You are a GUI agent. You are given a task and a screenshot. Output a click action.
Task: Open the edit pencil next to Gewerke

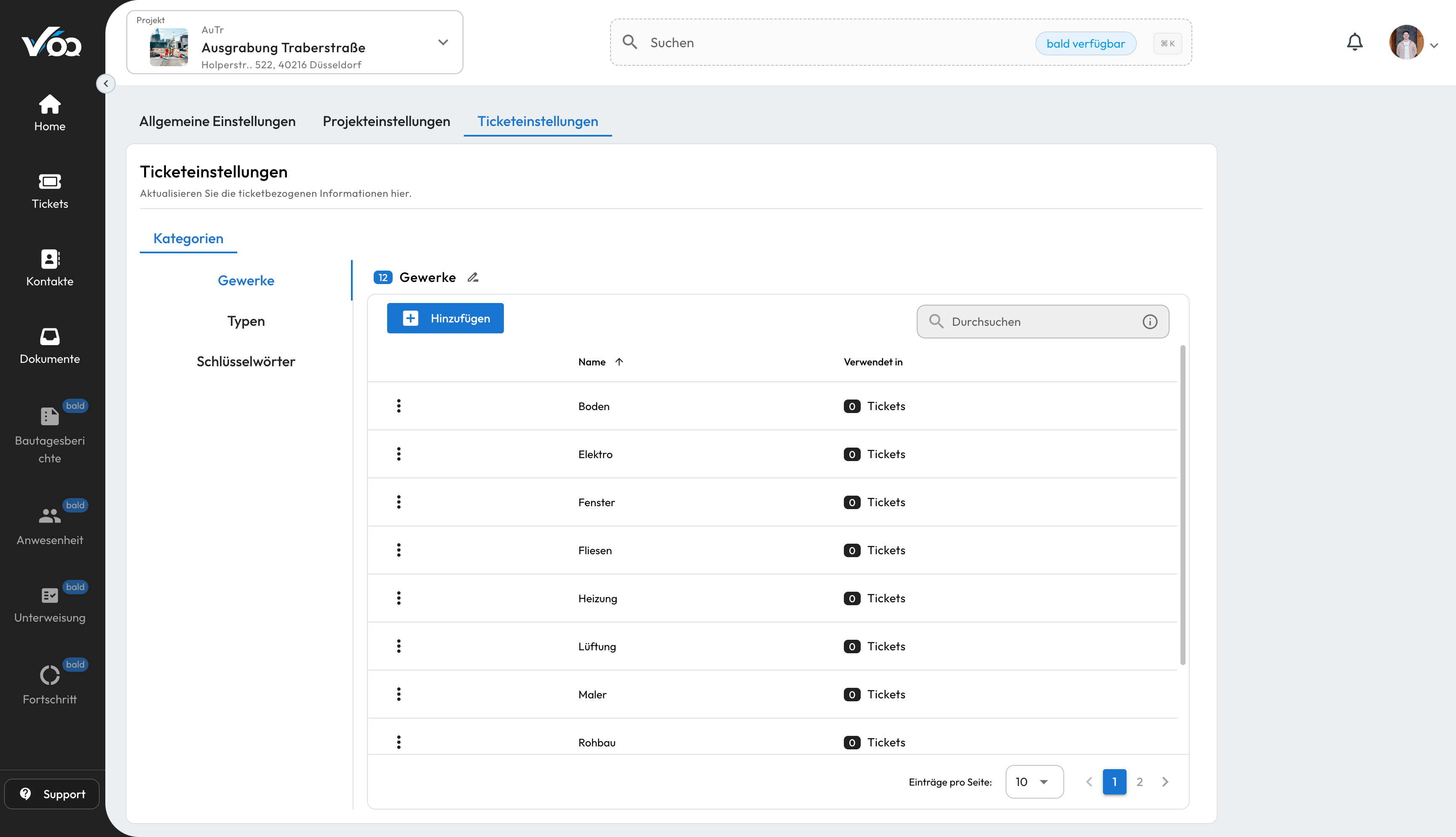[472, 277]
